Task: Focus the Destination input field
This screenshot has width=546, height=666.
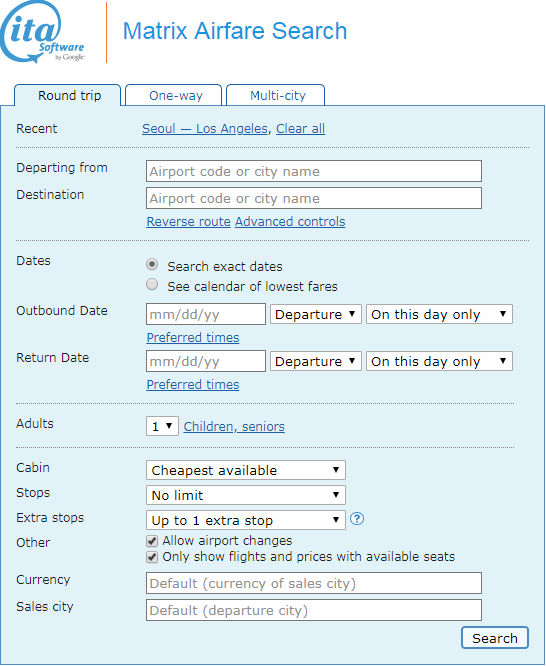Action: point(314,198)
